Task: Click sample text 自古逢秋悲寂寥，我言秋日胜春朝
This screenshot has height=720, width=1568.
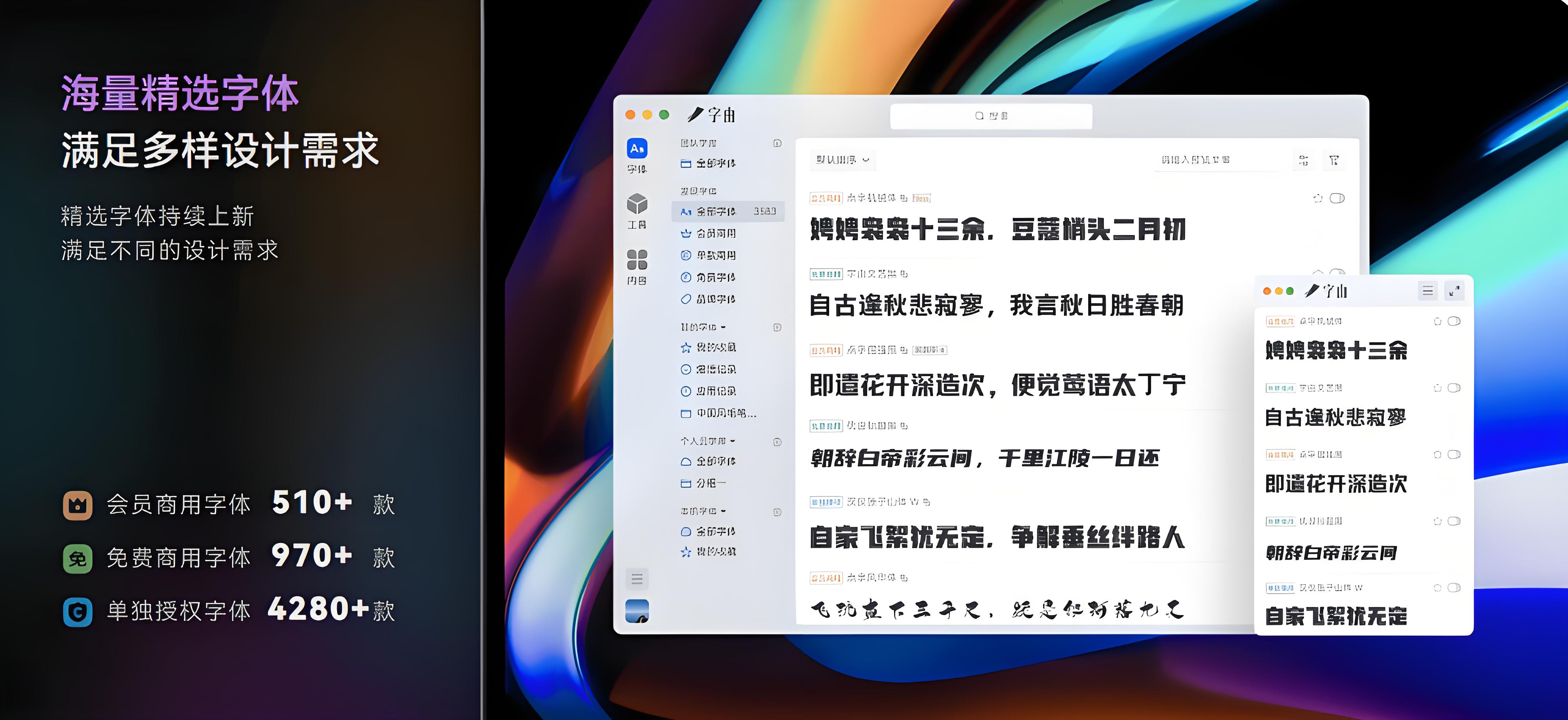Action: [x=996, y=305]
